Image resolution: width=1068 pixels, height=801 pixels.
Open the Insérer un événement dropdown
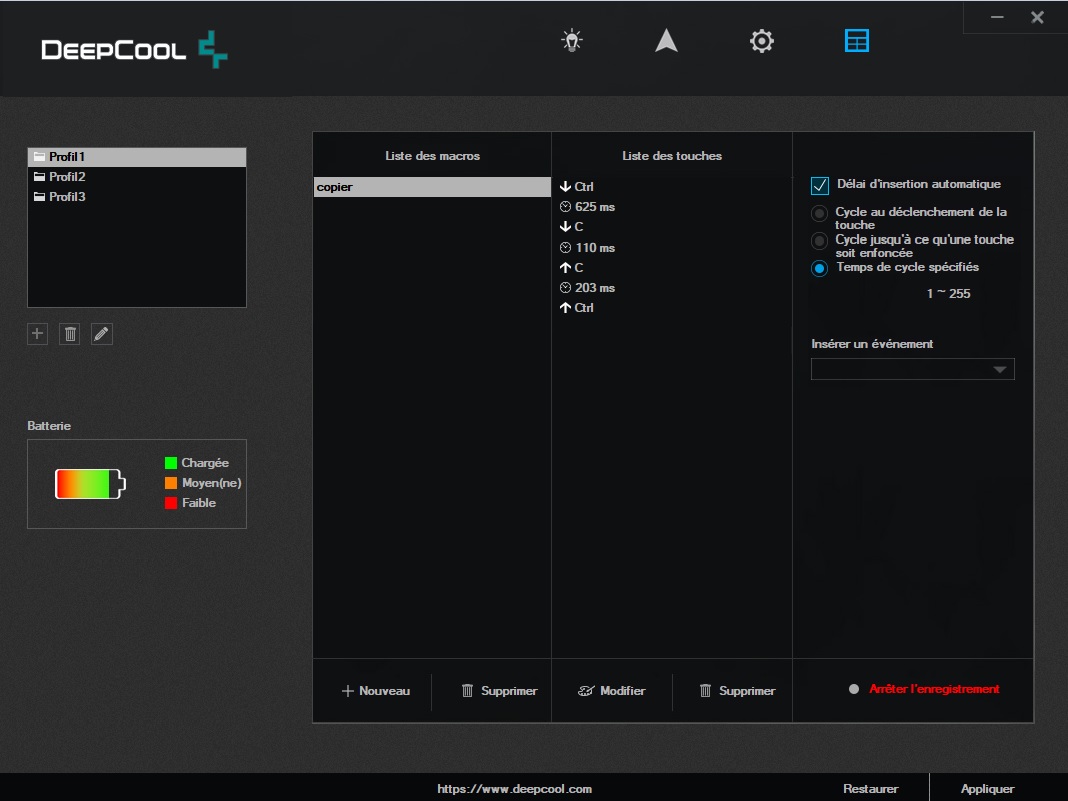click(912, 369)
